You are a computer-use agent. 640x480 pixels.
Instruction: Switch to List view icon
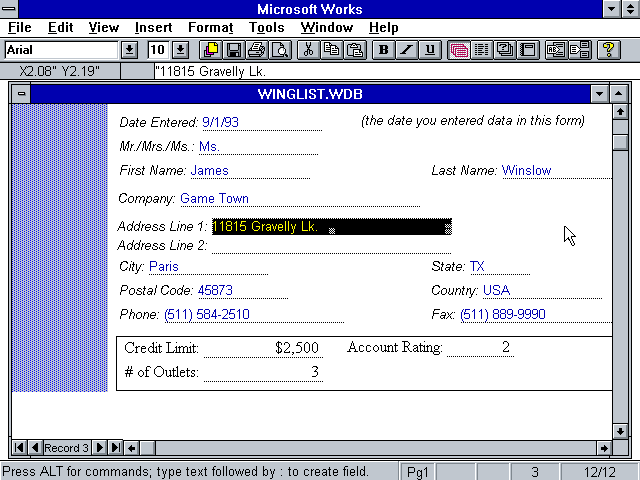[x=482, y=50]
